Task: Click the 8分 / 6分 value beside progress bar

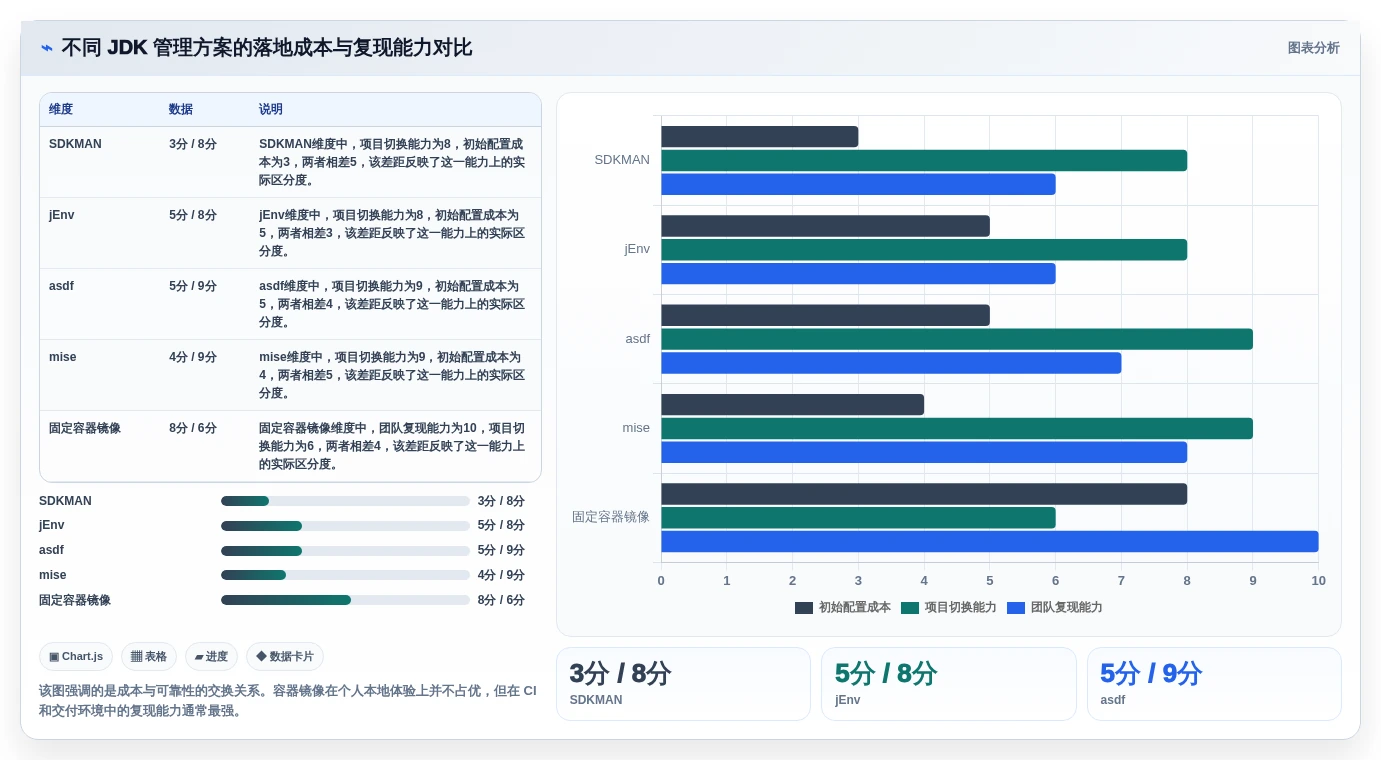Action: pos(501,600)
